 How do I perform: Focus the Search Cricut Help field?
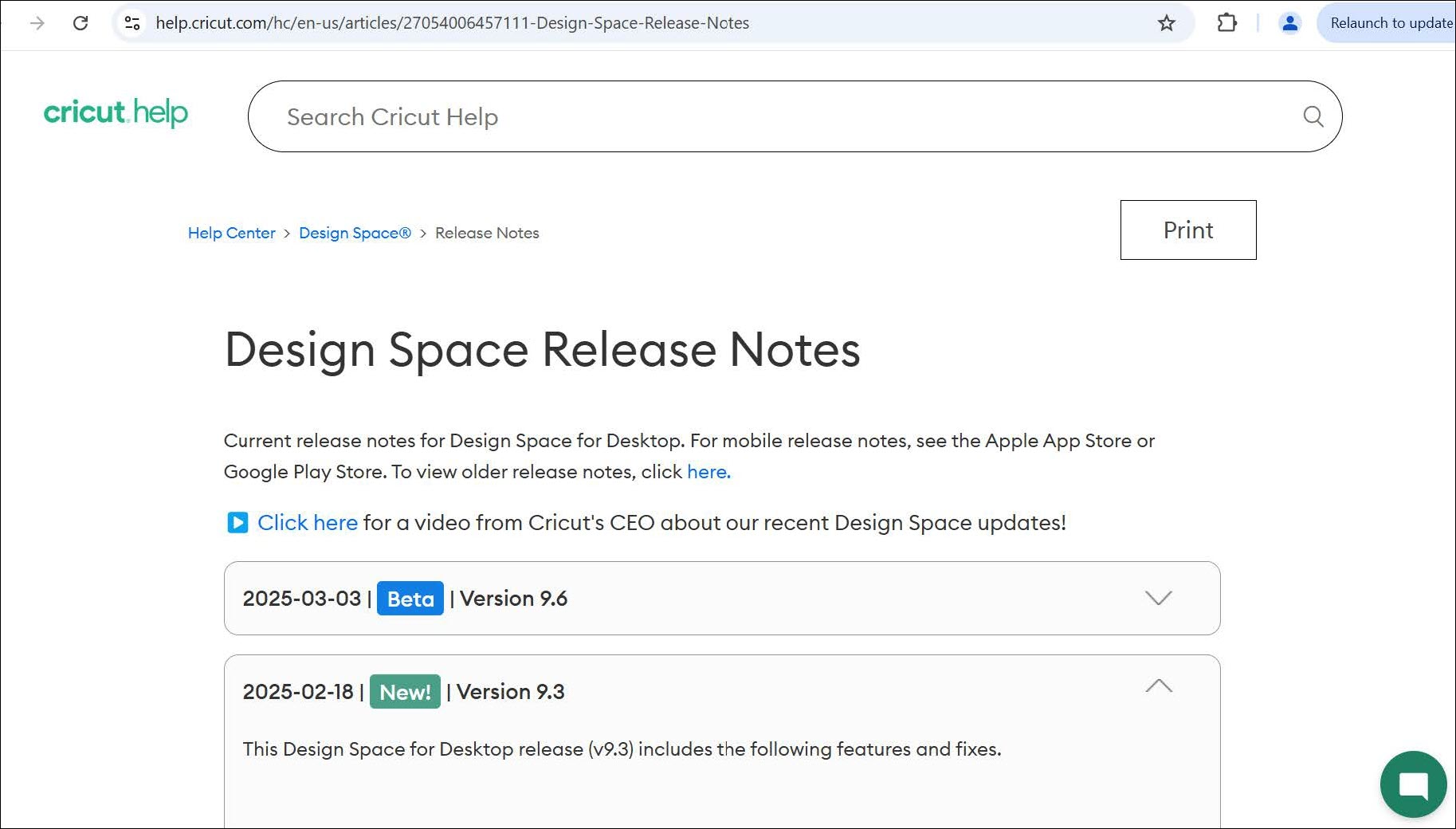click(795, 116)
